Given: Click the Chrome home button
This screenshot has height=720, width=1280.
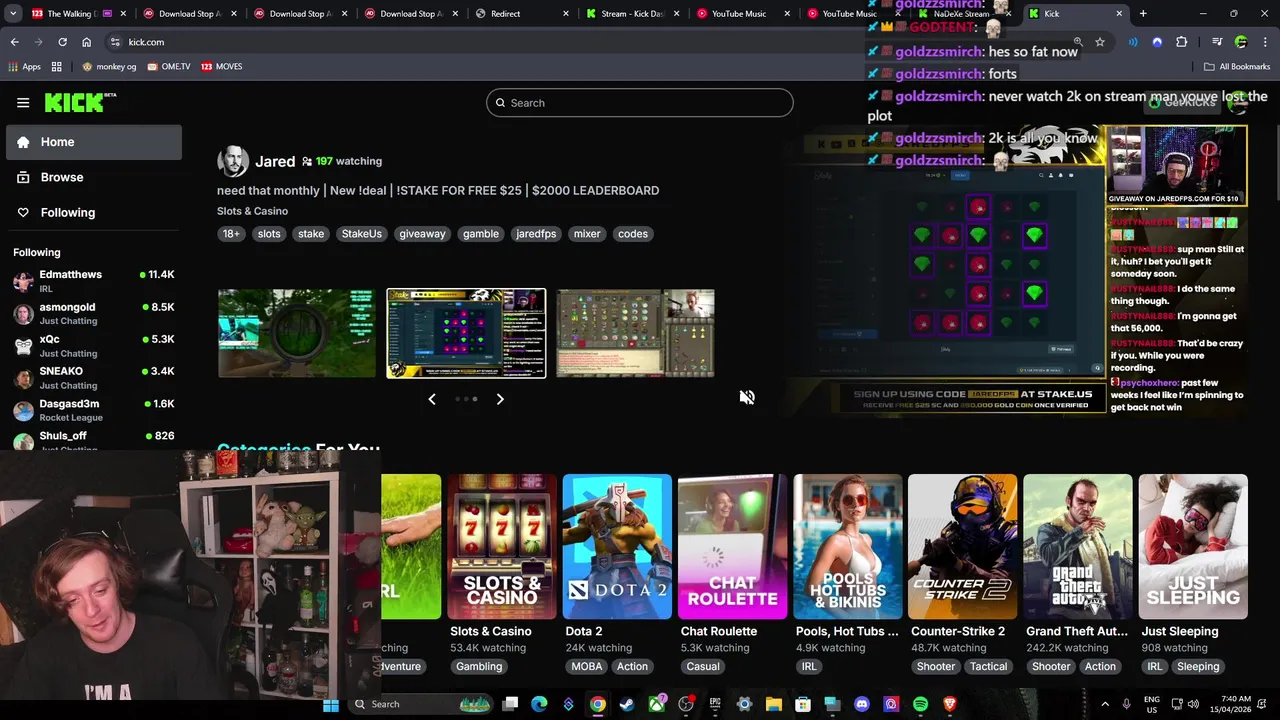Looking at the screenshot, I should (x=86, y=42).
